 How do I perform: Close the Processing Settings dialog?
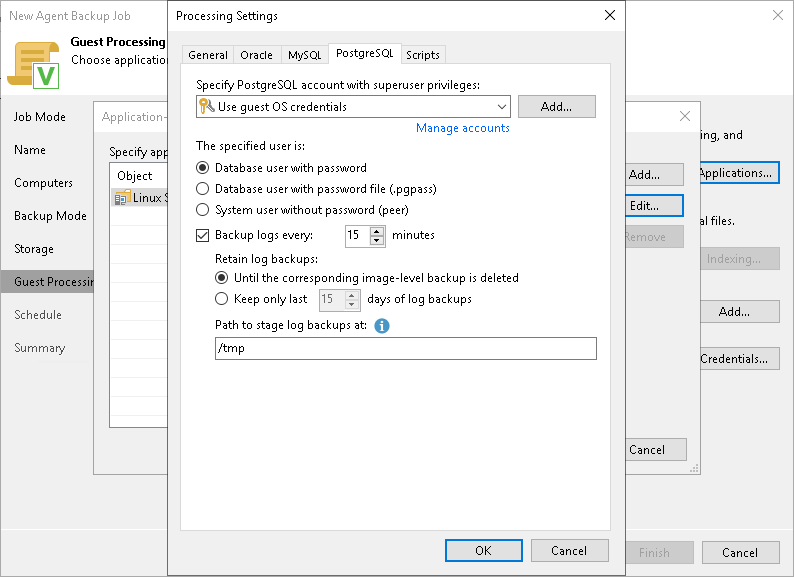click(x=610, y=15)
